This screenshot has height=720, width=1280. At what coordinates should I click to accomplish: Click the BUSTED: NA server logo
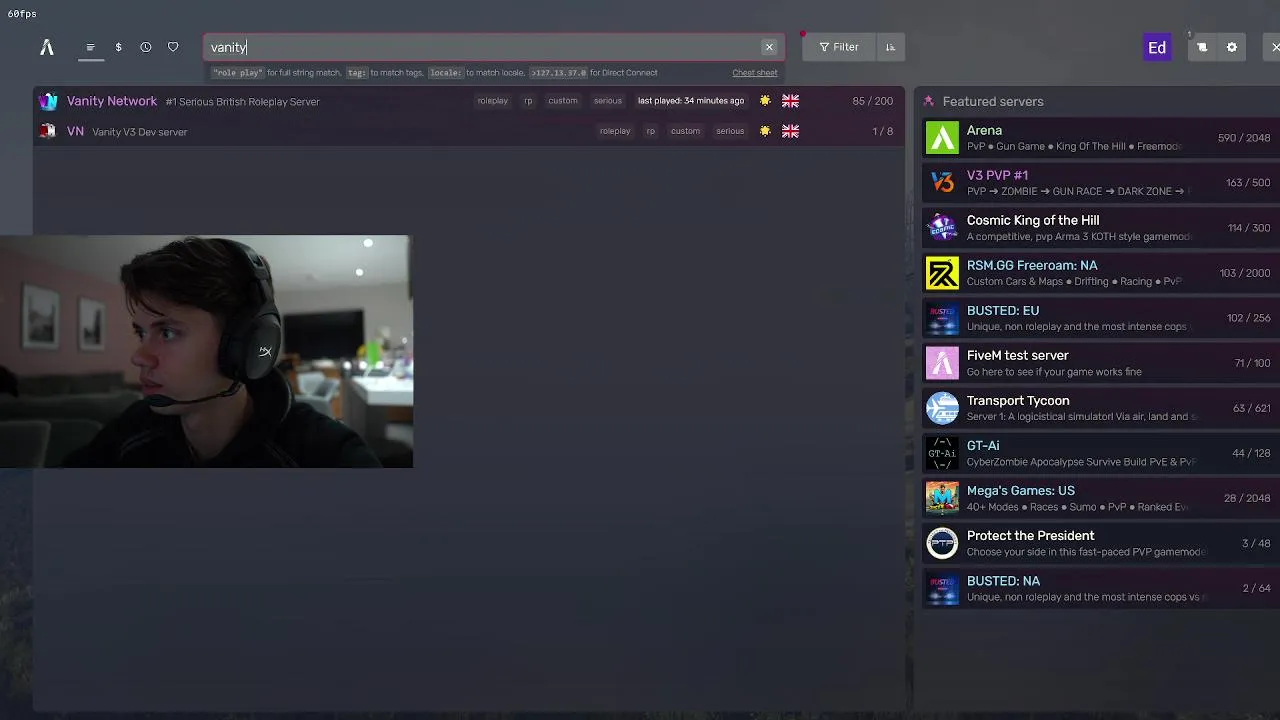942,588
